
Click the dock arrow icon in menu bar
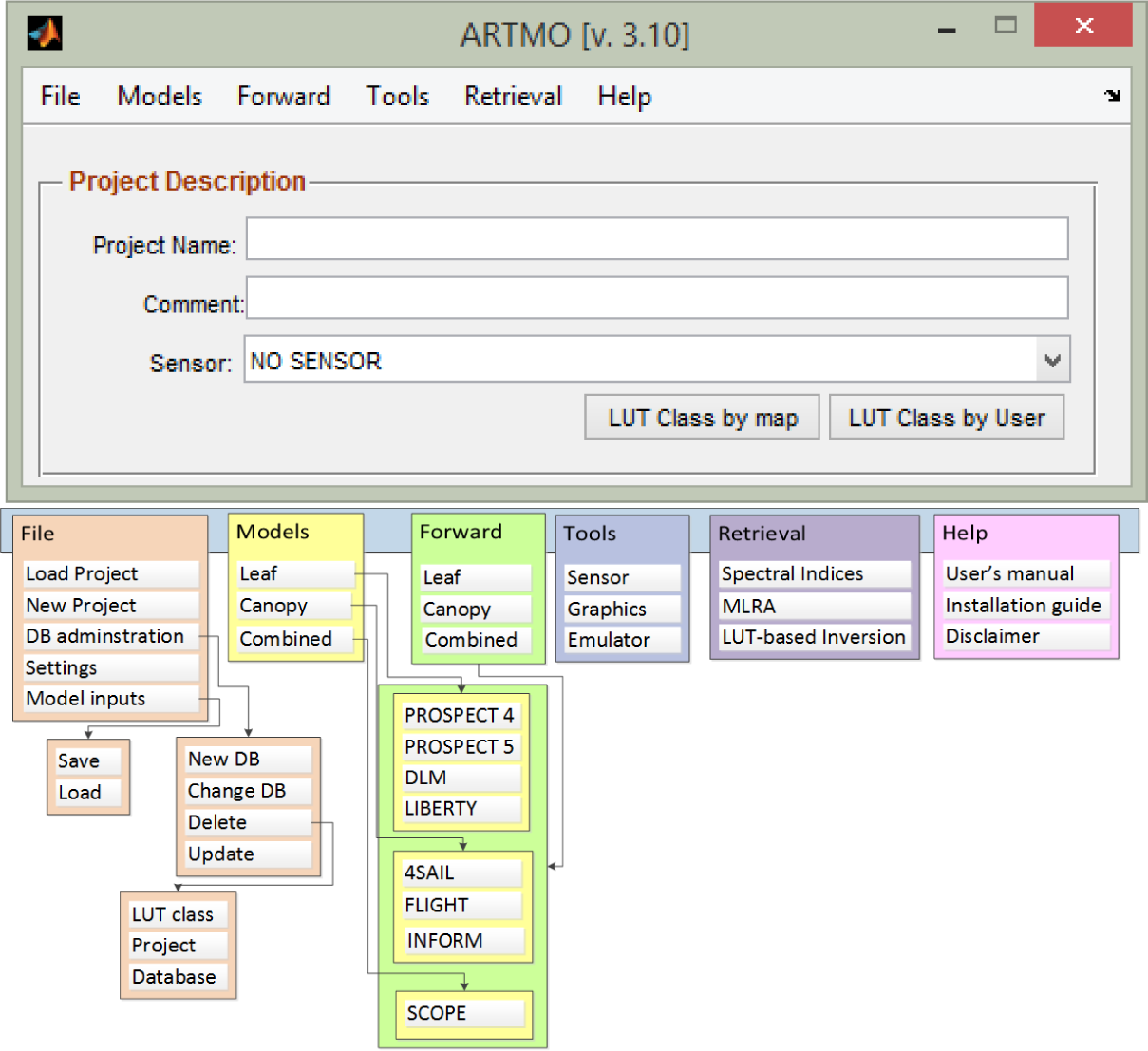coord(1112,96)
